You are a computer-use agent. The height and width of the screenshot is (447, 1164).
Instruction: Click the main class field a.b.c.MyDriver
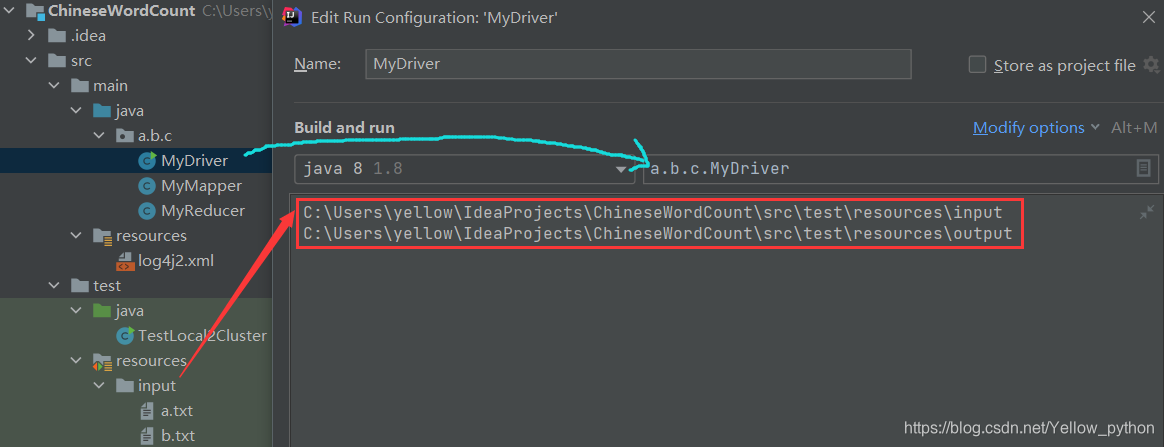(x=900, y=169)
